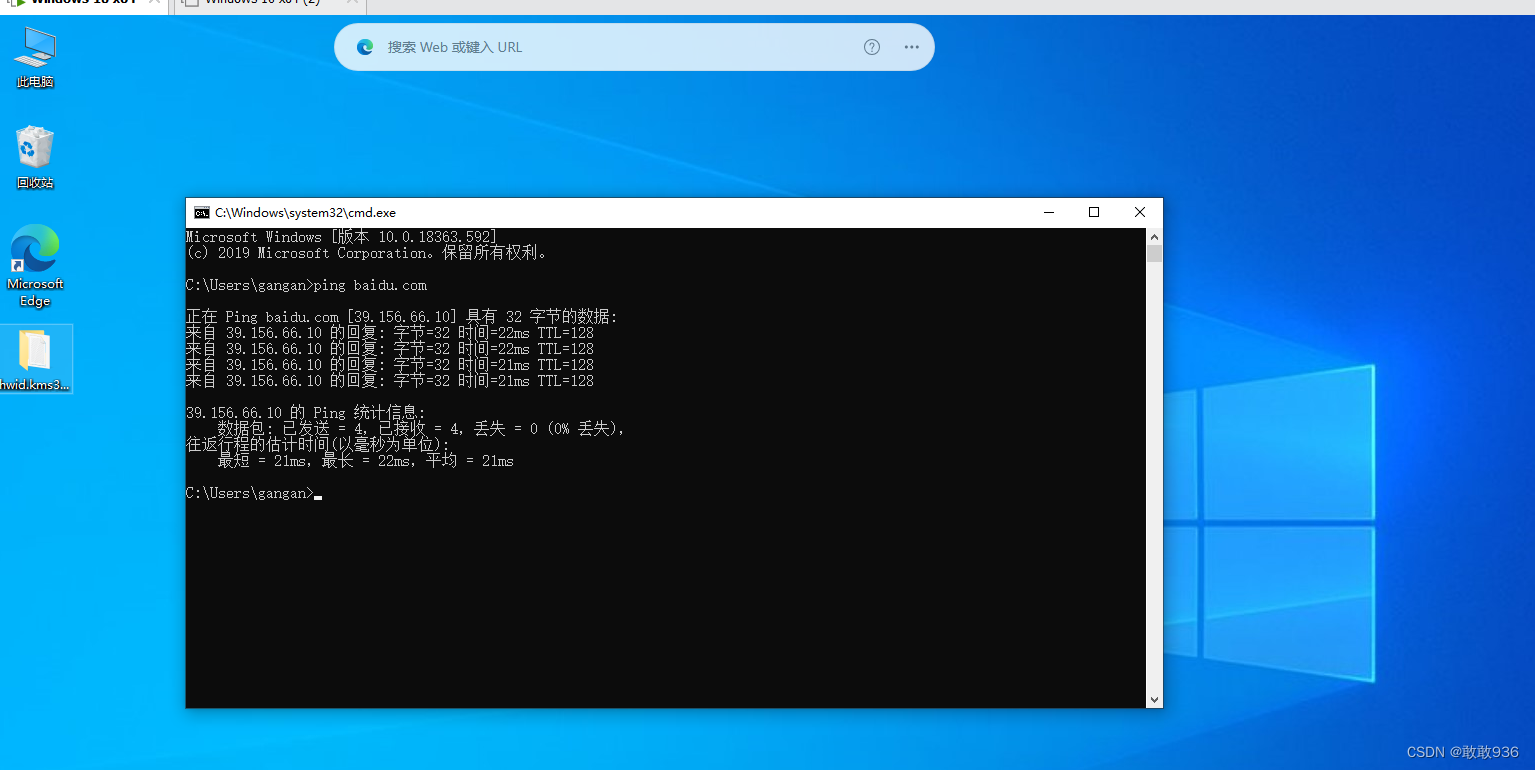1535x770 pixels.
Task: Click the '正在 Ping baidu.com [39.156.66.10]' line
Action: pos(402,317)
